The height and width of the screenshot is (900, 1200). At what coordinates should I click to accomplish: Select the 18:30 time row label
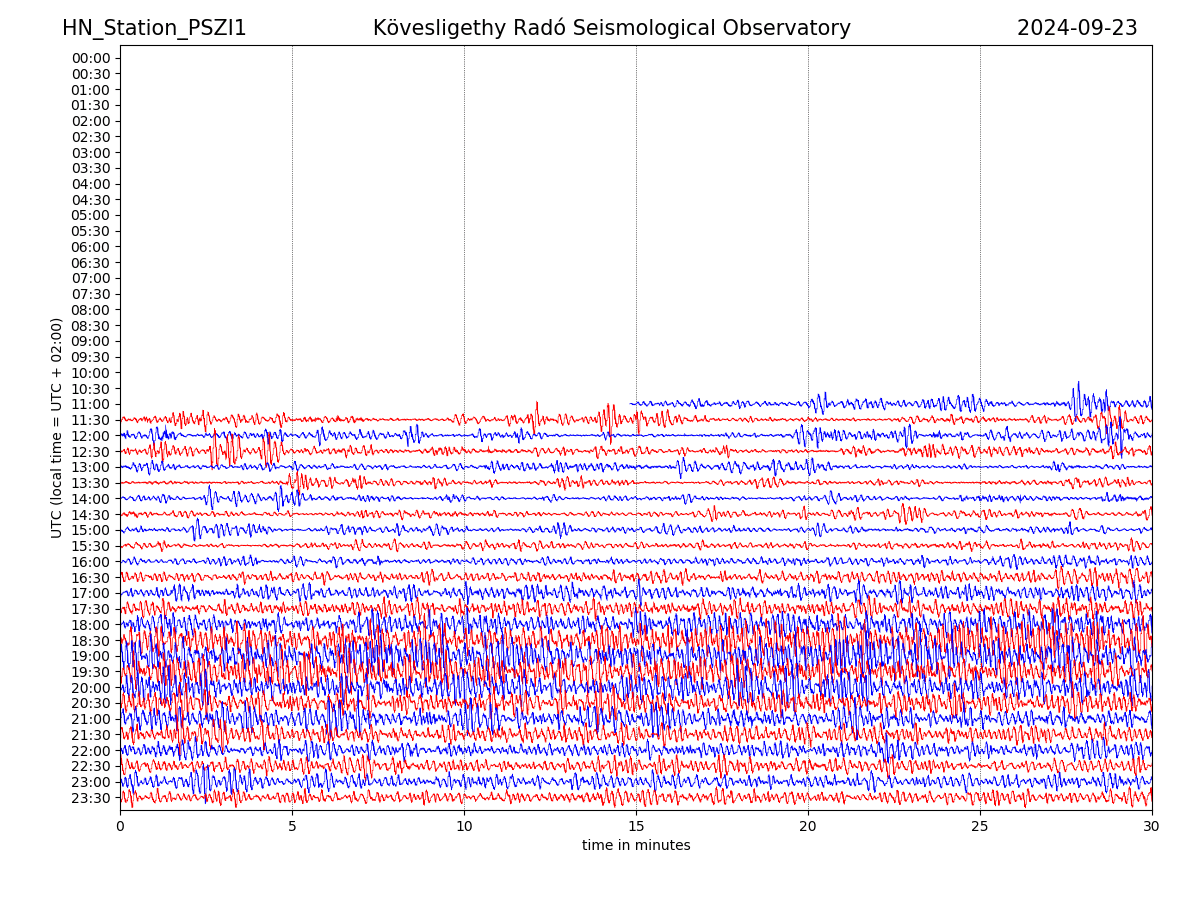pos(90,641)
